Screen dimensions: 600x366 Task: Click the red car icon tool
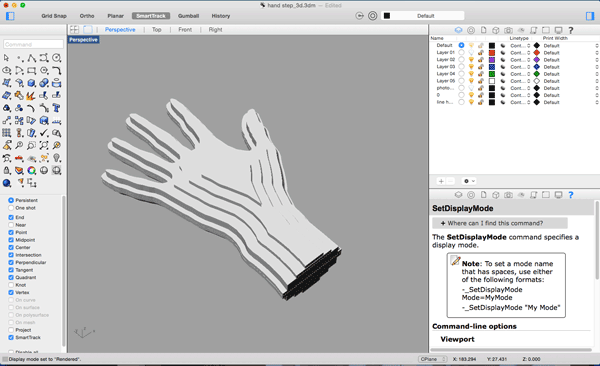click(19, 158)
